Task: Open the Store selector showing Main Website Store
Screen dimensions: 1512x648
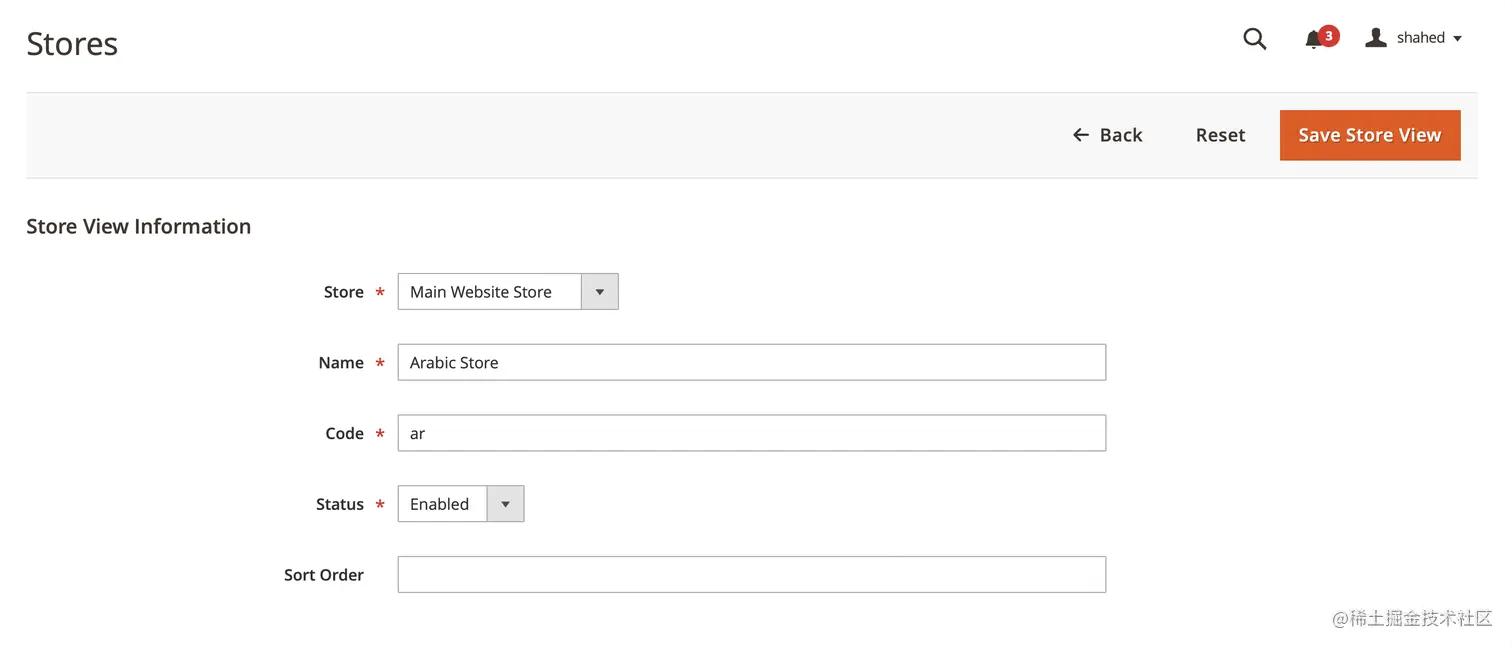Action: pos(490,291)
